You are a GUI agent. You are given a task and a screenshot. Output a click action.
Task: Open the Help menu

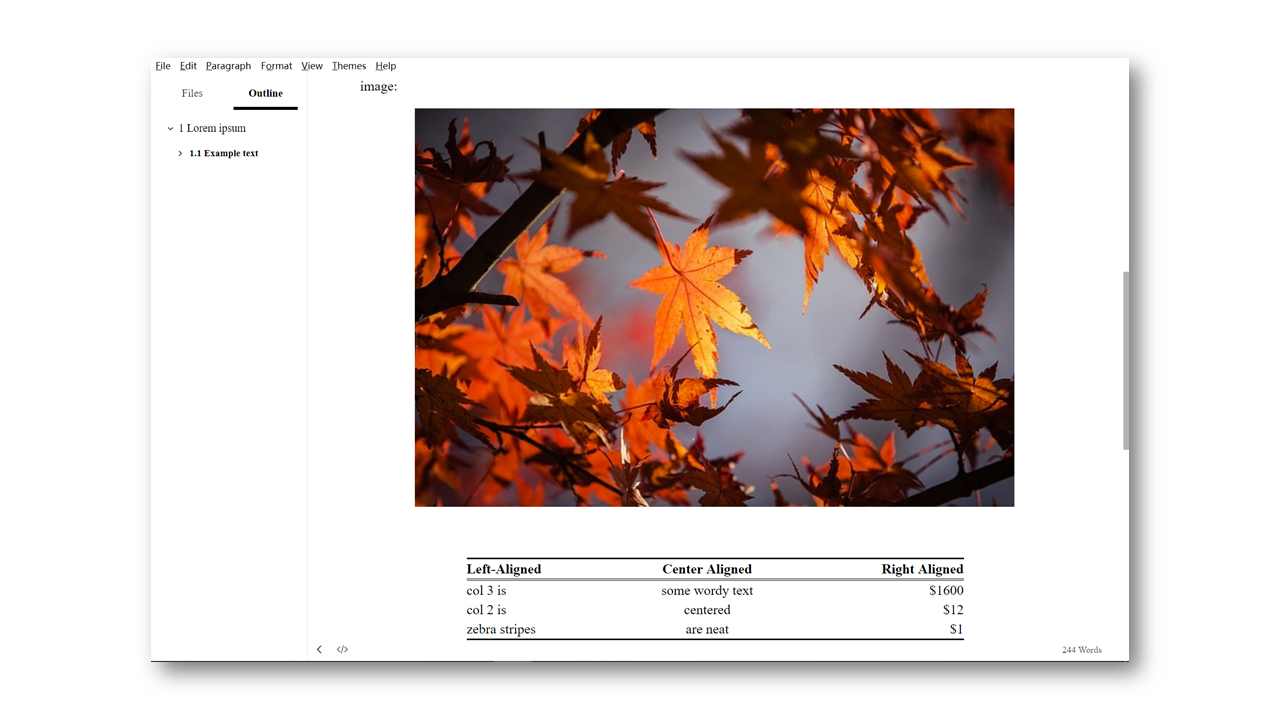coord(386,66)
